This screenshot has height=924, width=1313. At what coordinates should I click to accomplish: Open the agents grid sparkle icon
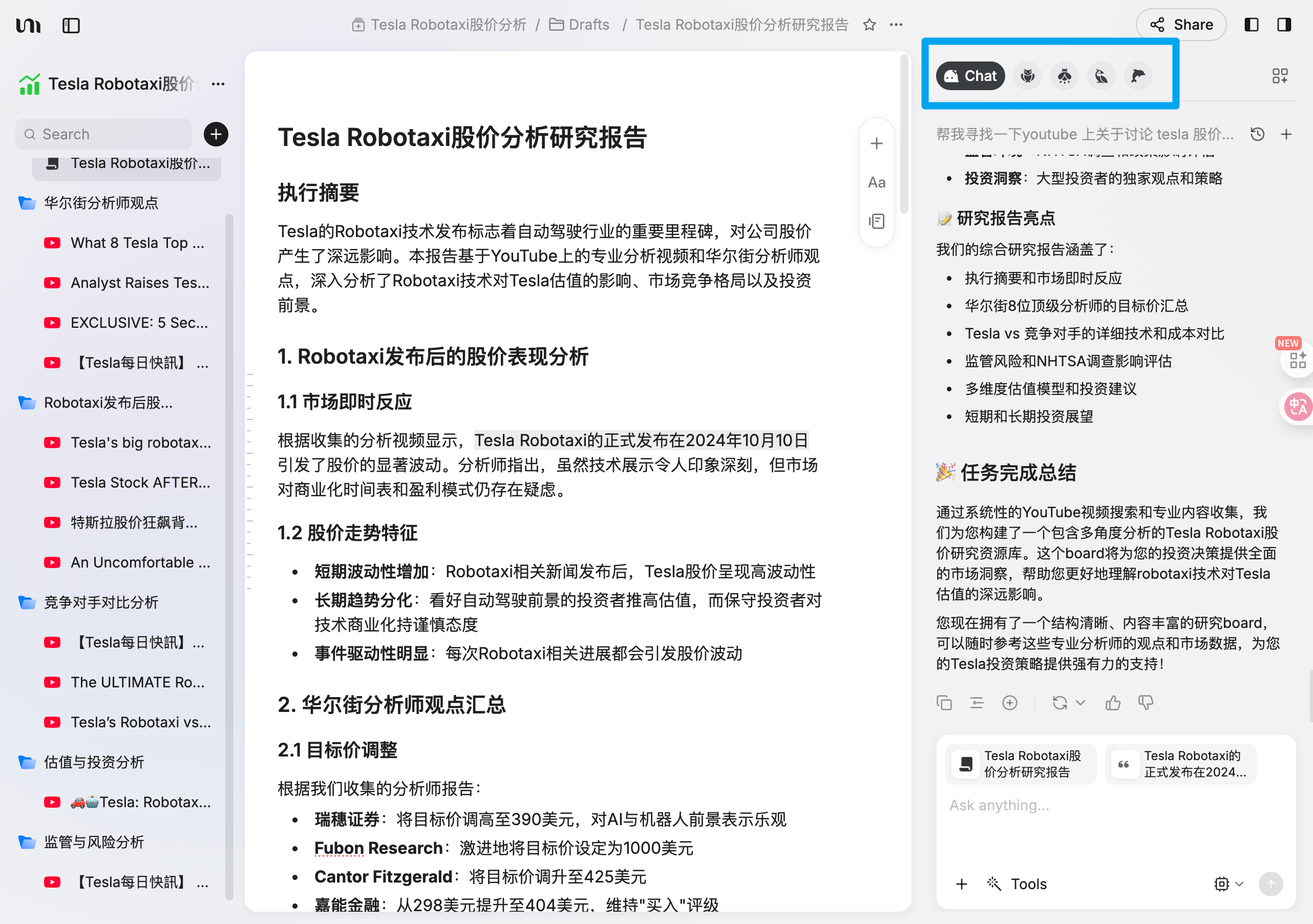click(1280, 75)
